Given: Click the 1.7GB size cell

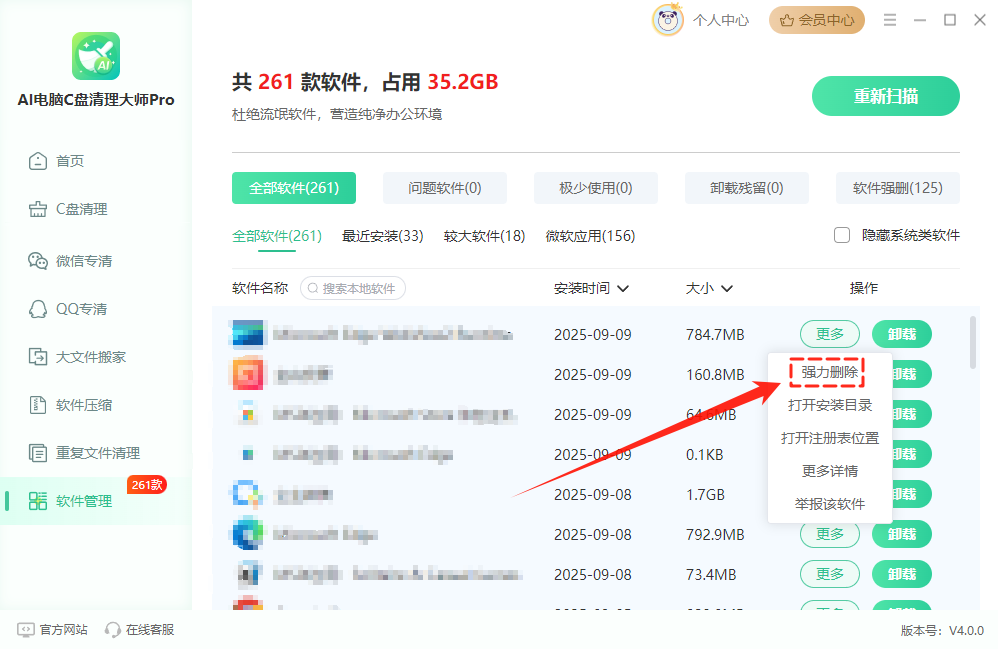Looking at the screenshot, I should pos(705,495).
